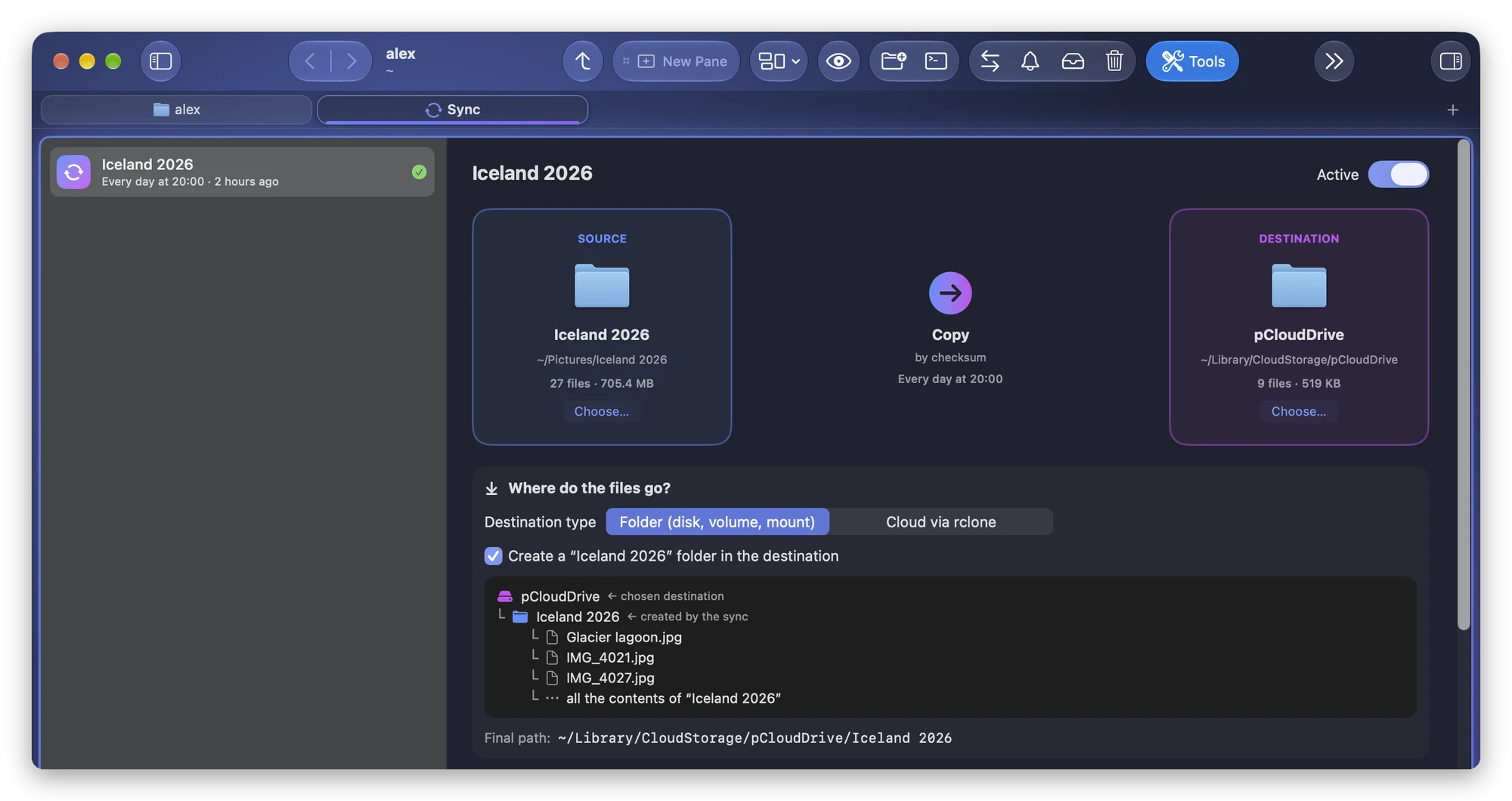Open the pane layout dropdown
This screenshot has height=801, width=1512.
[x=779, y=61]
